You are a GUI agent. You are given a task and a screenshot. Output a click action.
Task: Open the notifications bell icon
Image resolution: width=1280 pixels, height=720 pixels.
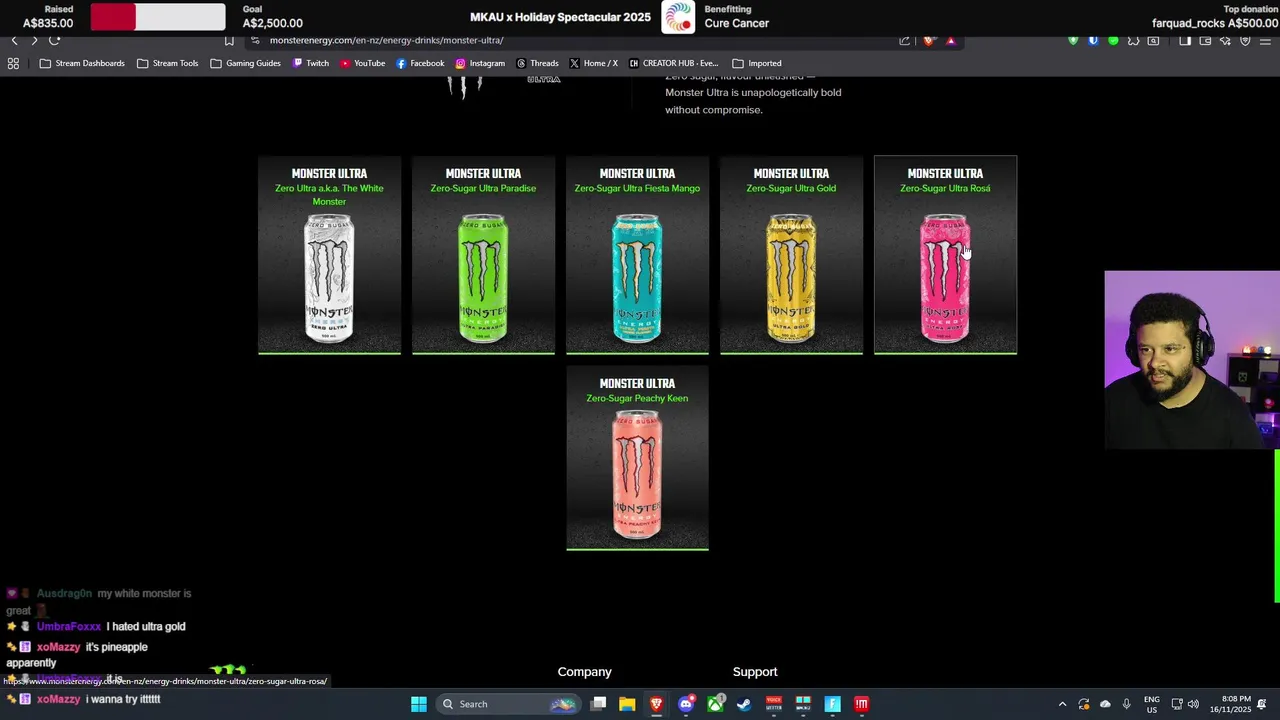[x=1263, y=704]
